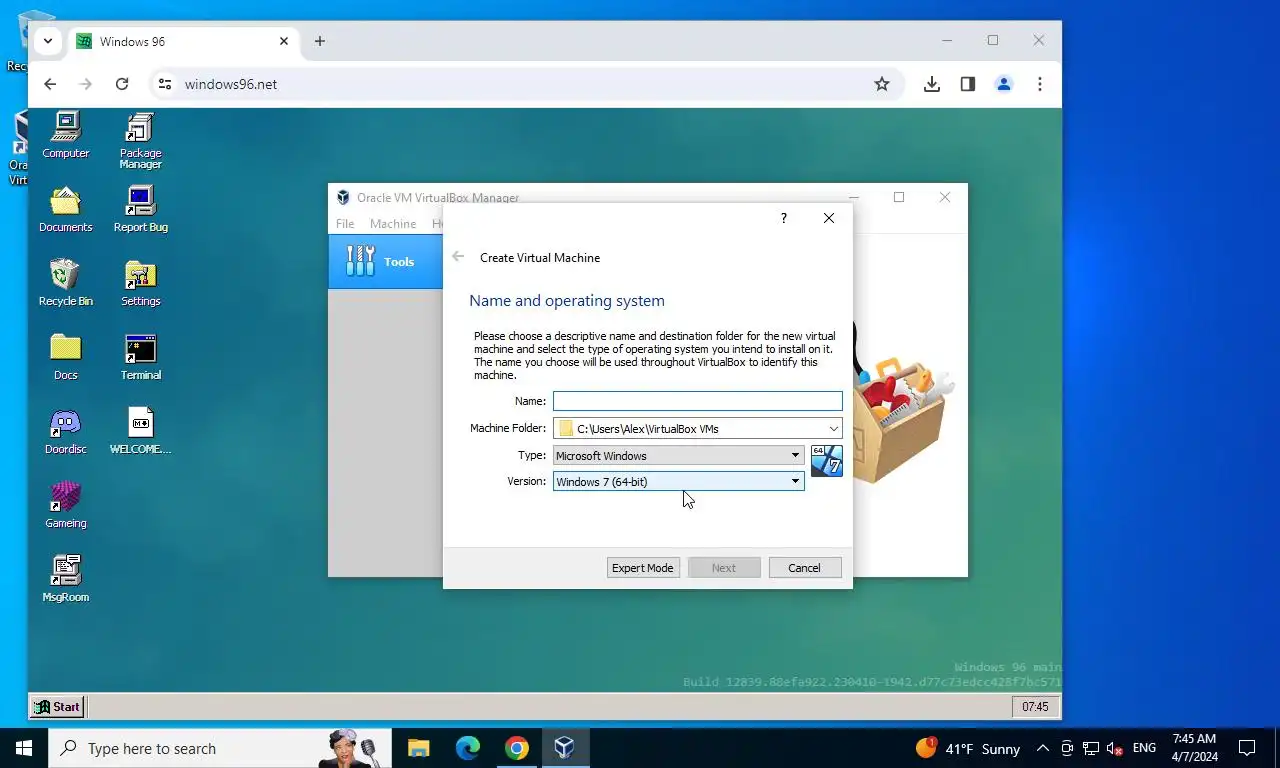Reload the windows96.net page
The width and height of the screenshot is (1280, 768).
coord(122,84)
